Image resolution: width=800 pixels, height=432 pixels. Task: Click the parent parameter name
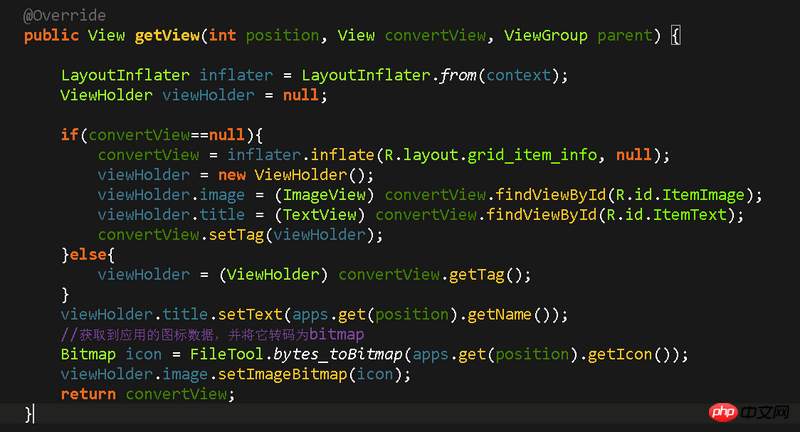tap(625, 35)
